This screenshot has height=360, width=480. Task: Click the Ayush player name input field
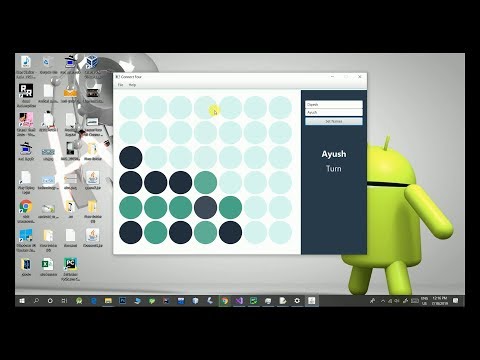[x=334, y=112]
